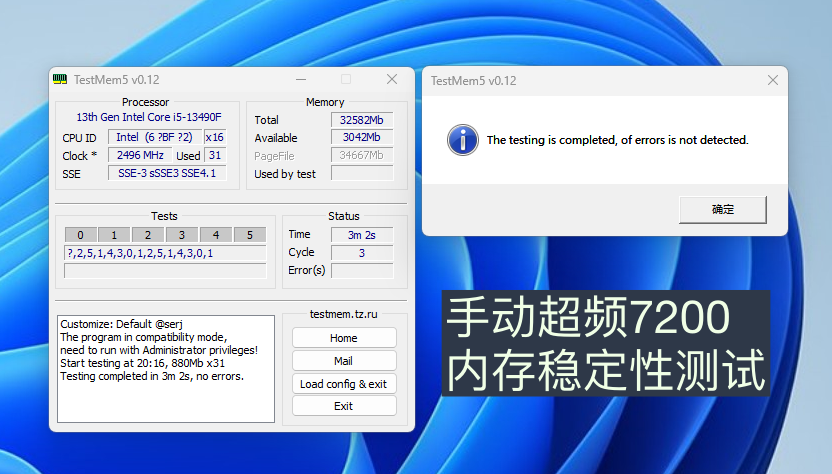Viewport: 832px width, 474px height.
Task: Click the dialog message 'The testing is completed'
Action: click(x=618, y=140)
